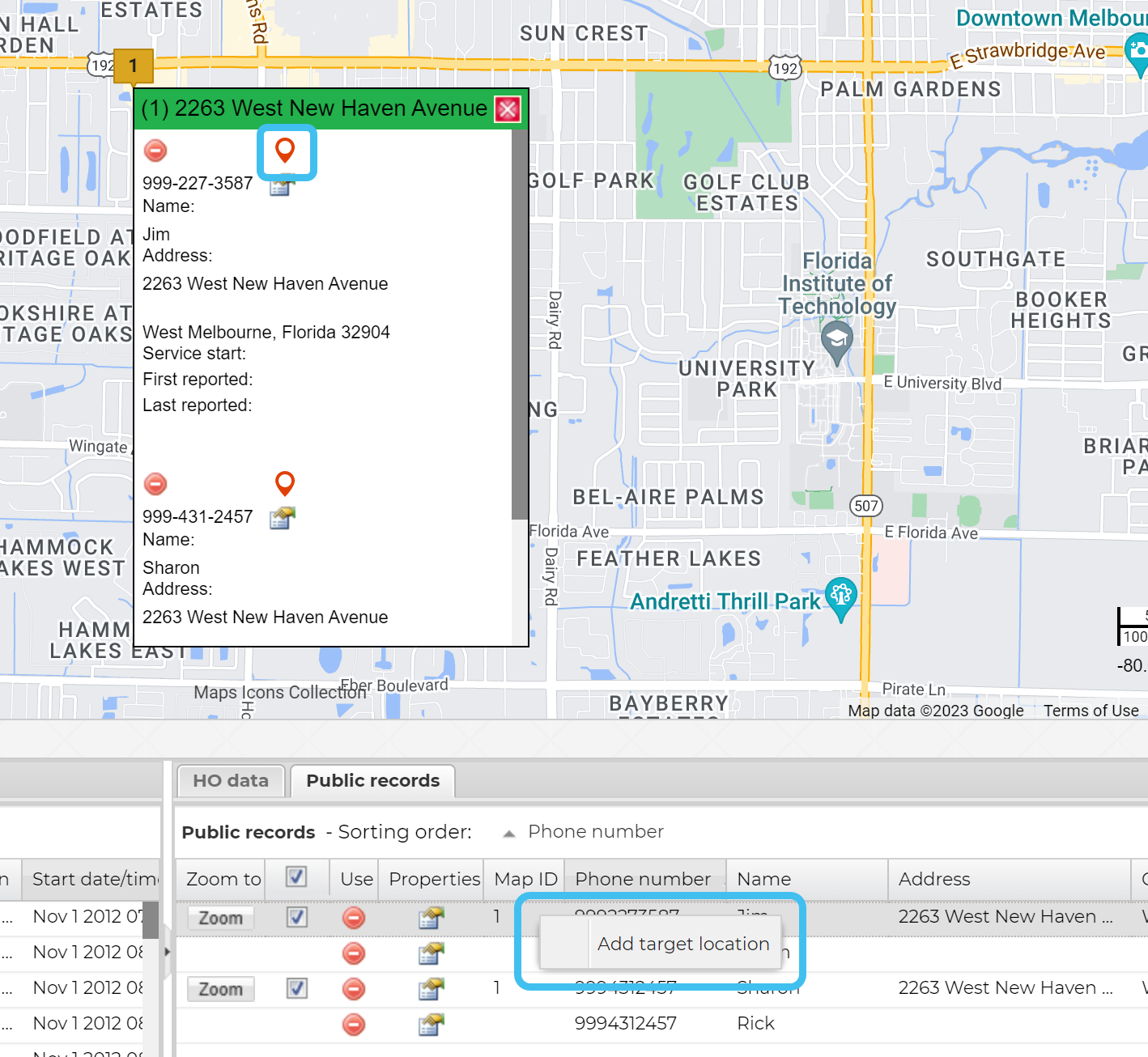Viewport: 1148px width, 1057px height.
Task: Click the left panel collapse arrow on divider
Action: (168, 952)
